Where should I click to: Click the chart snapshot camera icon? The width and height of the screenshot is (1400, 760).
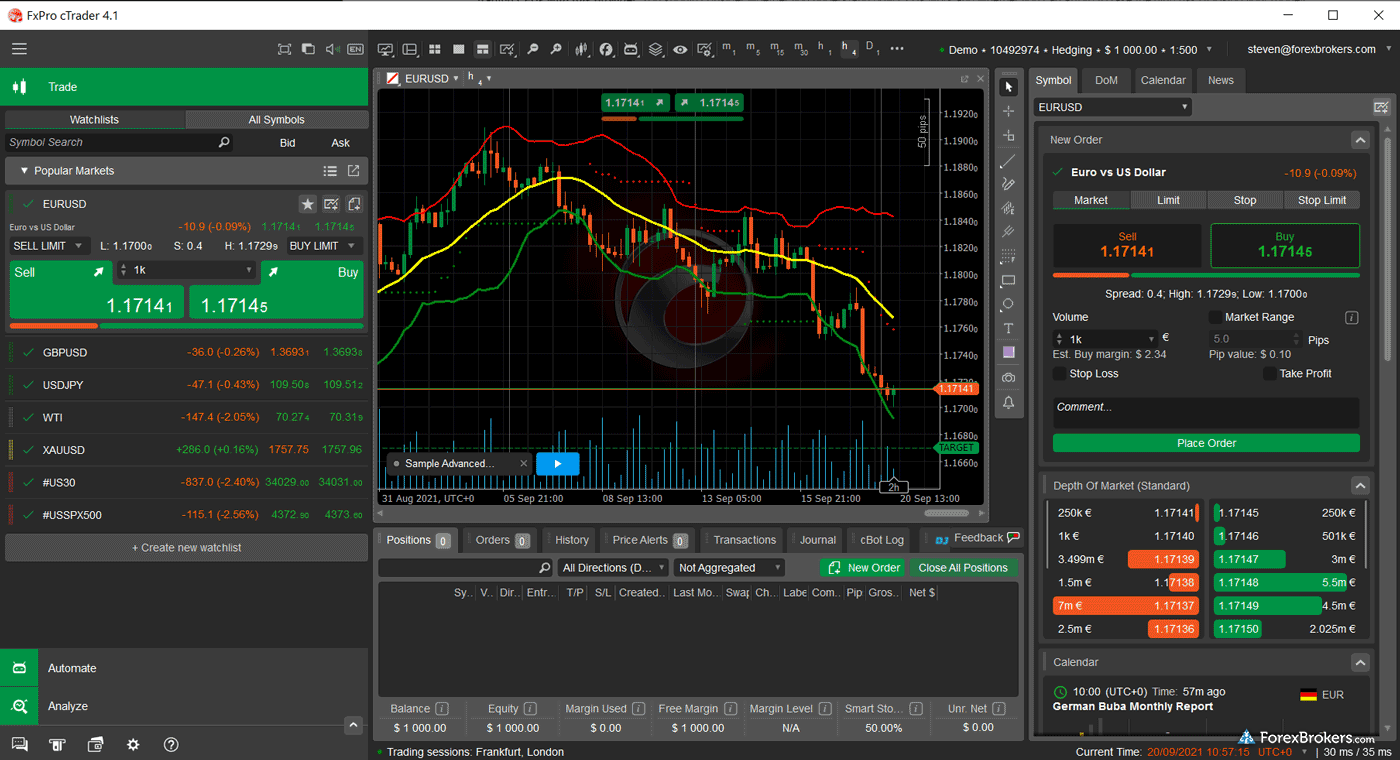pyautogui.click(x=1008, y=377)
